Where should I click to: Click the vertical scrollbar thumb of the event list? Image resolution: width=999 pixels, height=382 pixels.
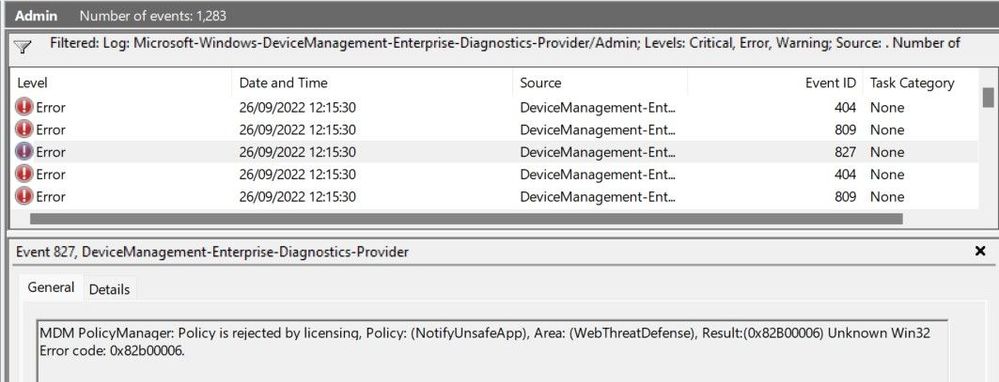pos(988,97)
